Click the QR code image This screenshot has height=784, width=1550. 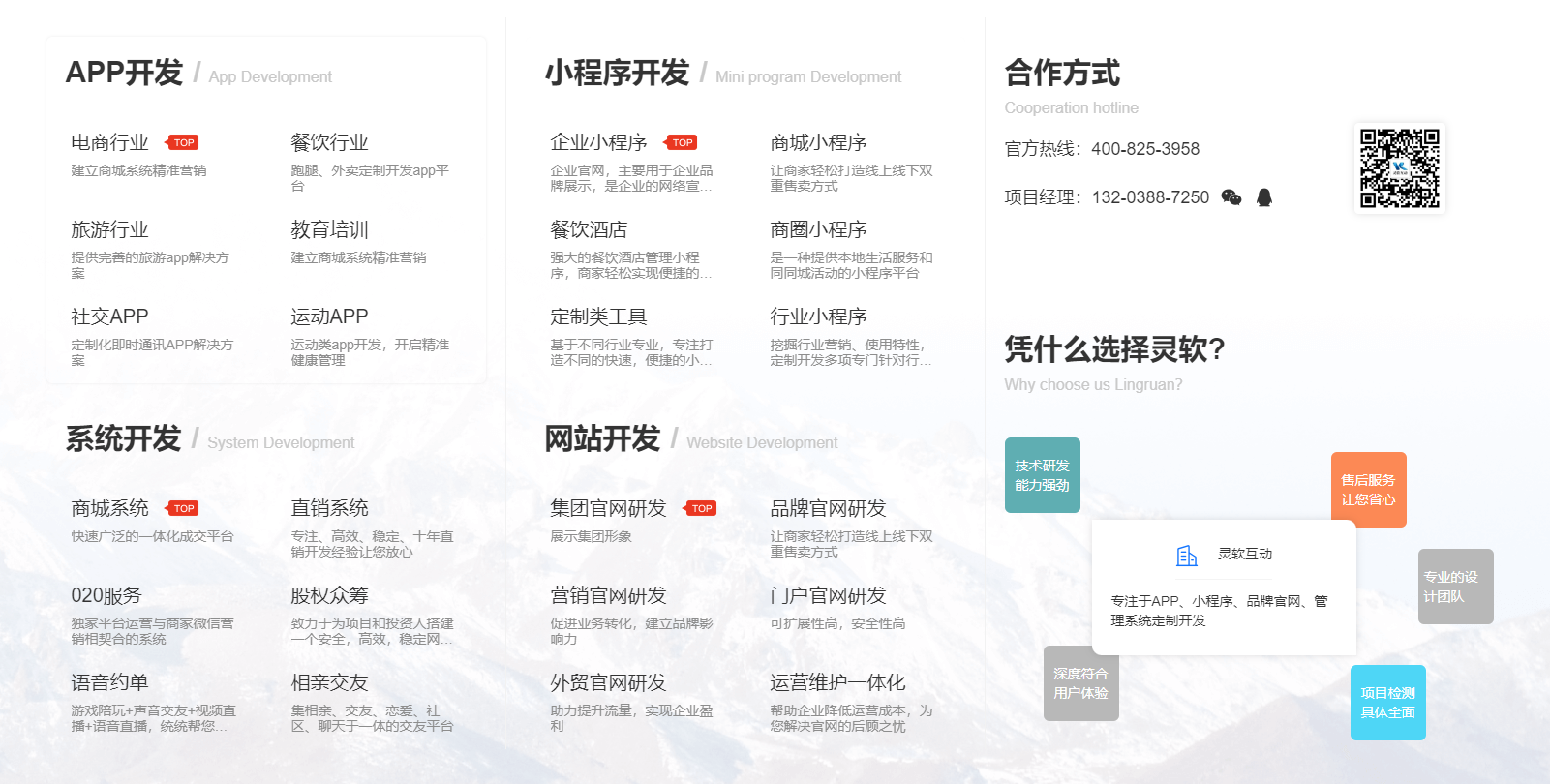[x=1399, y=168]
